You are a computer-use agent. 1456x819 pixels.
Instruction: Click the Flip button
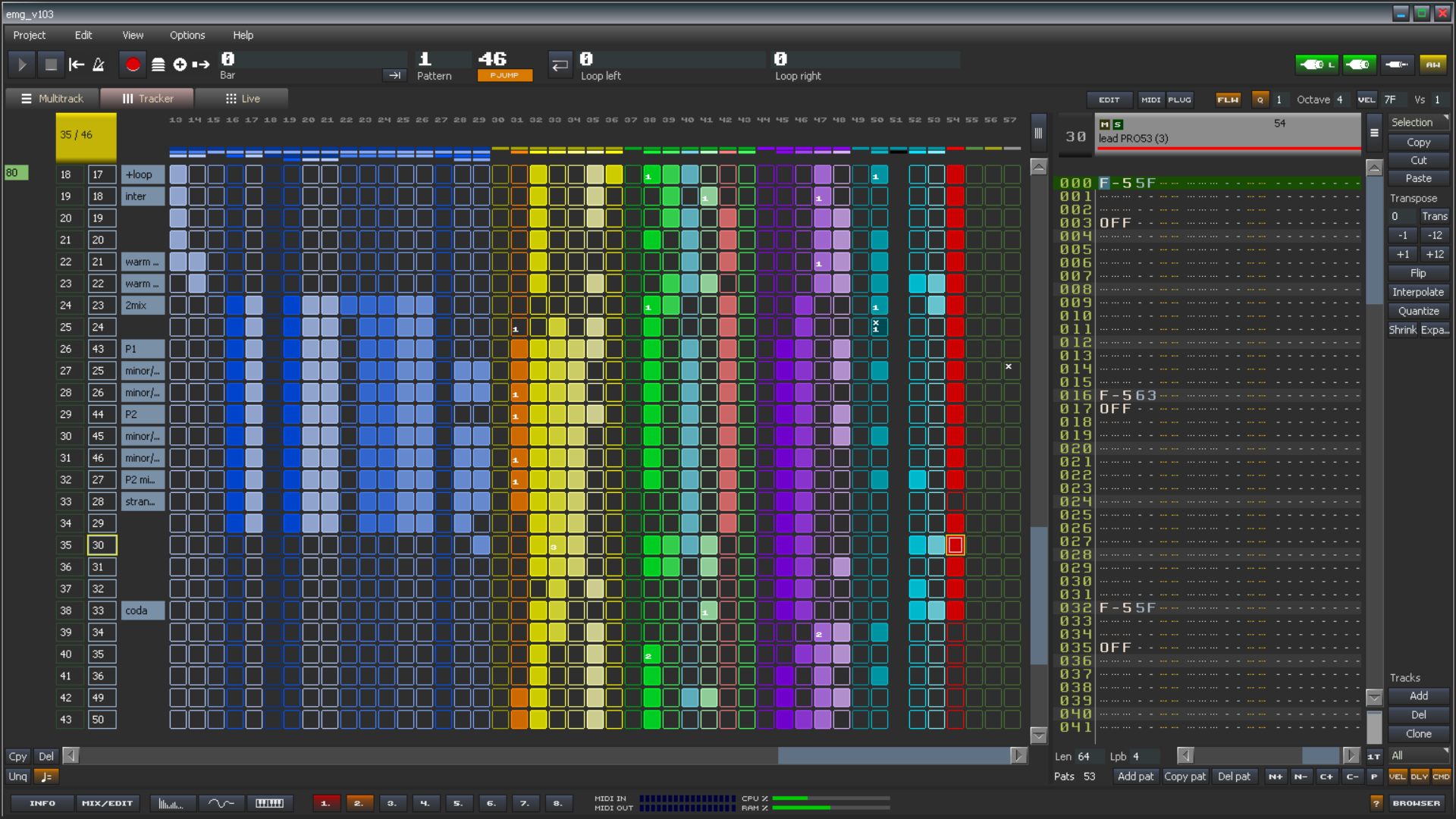(x=1418, y=273)
